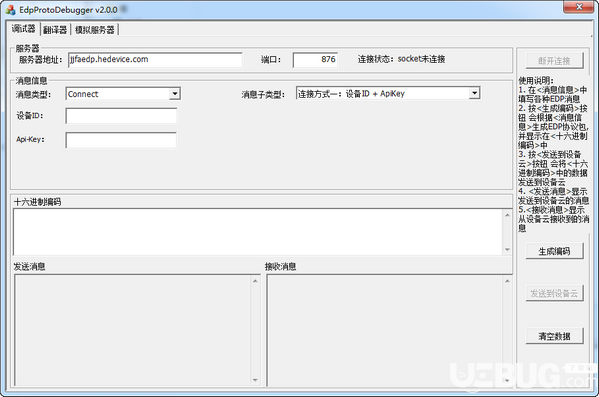Focus the 端口 port field showing 876

(315, 60)
